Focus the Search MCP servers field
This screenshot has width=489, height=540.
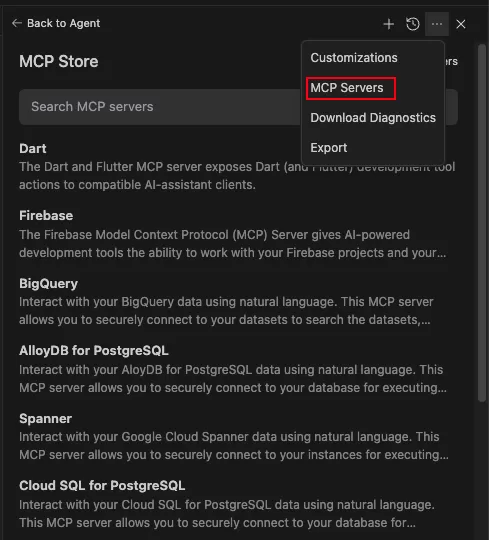click(x=160, y=107)
